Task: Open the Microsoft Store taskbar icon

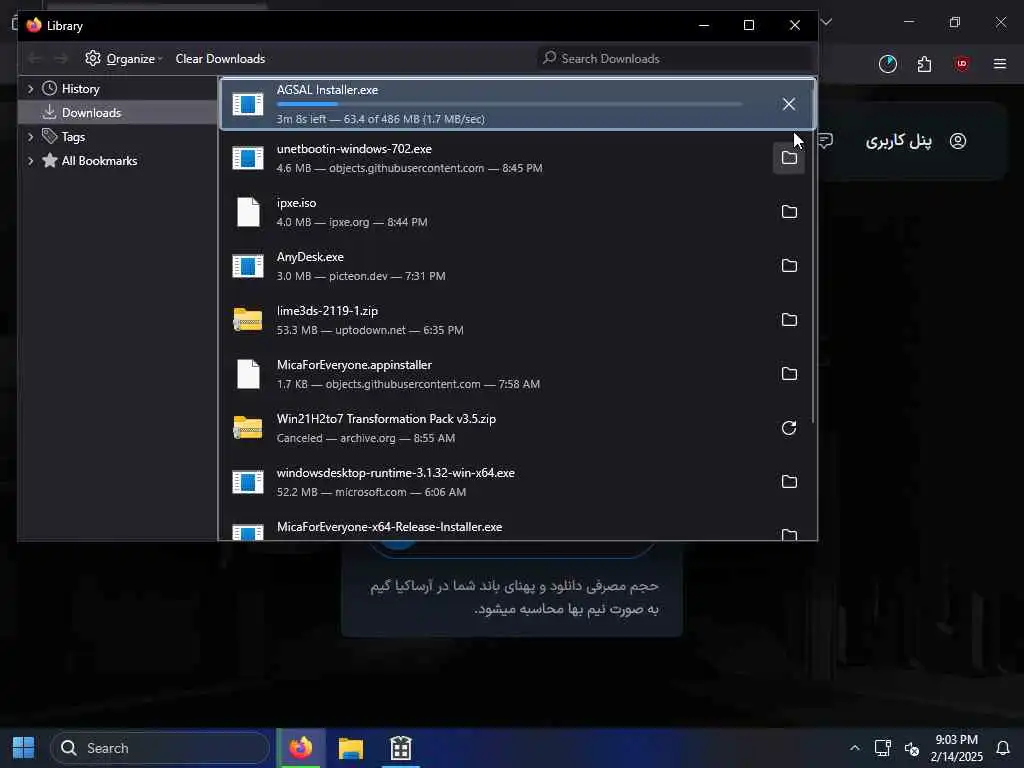Action: tap(400, 748)
